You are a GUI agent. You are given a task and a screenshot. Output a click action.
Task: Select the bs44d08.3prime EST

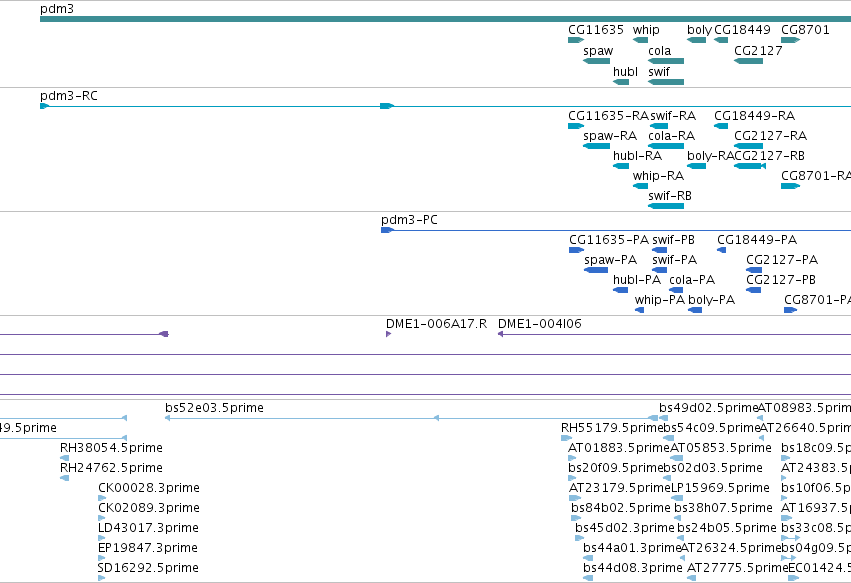tap(588, 578)
